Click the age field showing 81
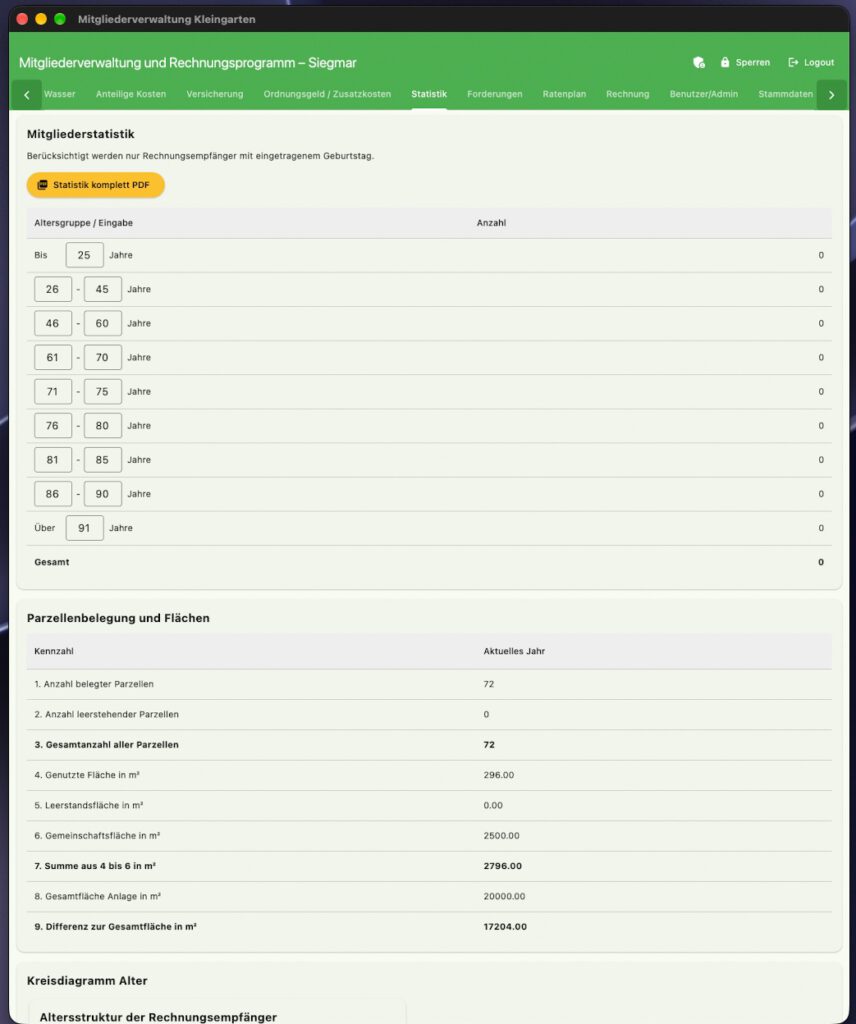The image size is (856, 1024). pyautogui.click(x=53, y=460)
